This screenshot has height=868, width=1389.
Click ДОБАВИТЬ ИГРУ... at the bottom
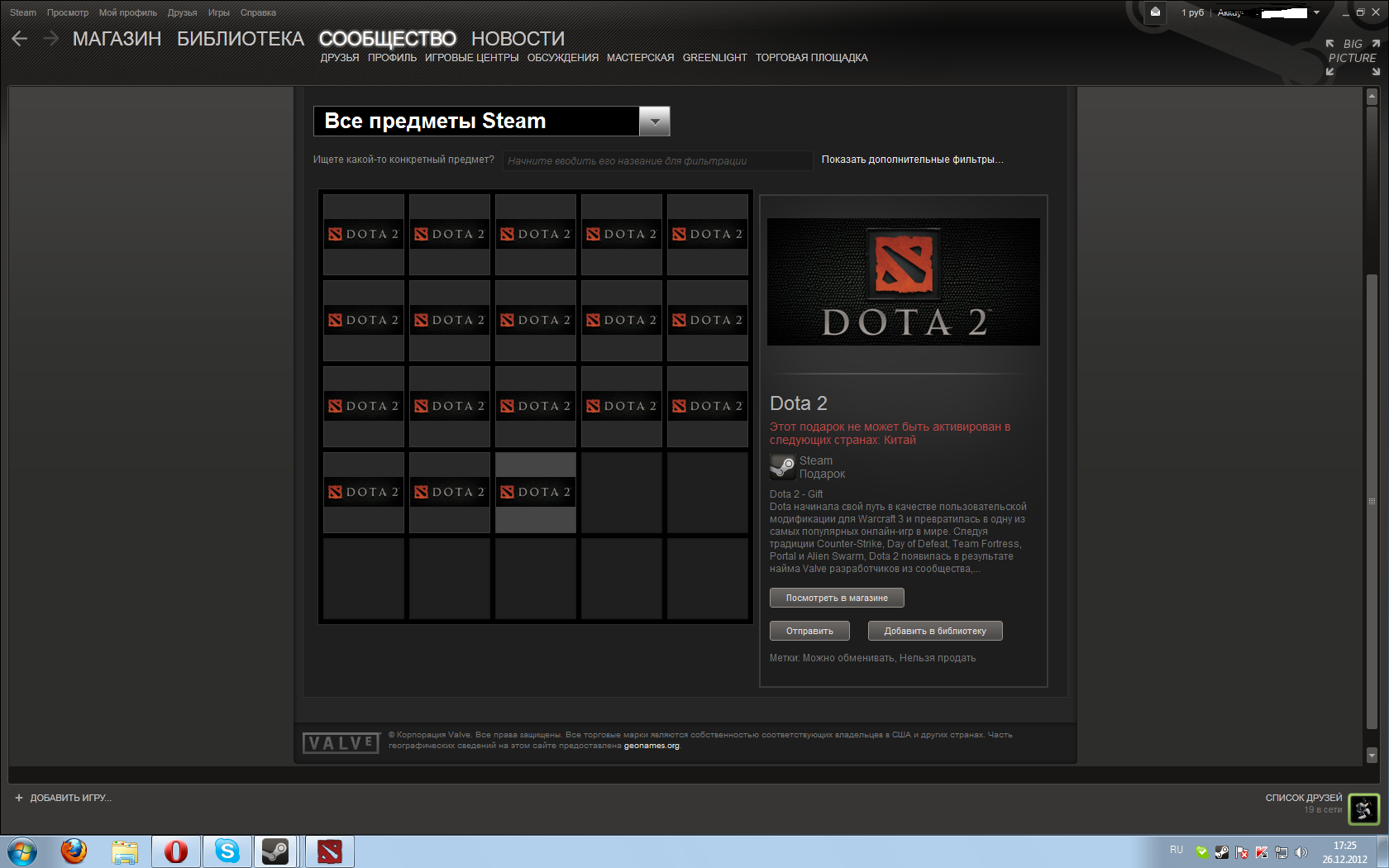coord(70,798)
